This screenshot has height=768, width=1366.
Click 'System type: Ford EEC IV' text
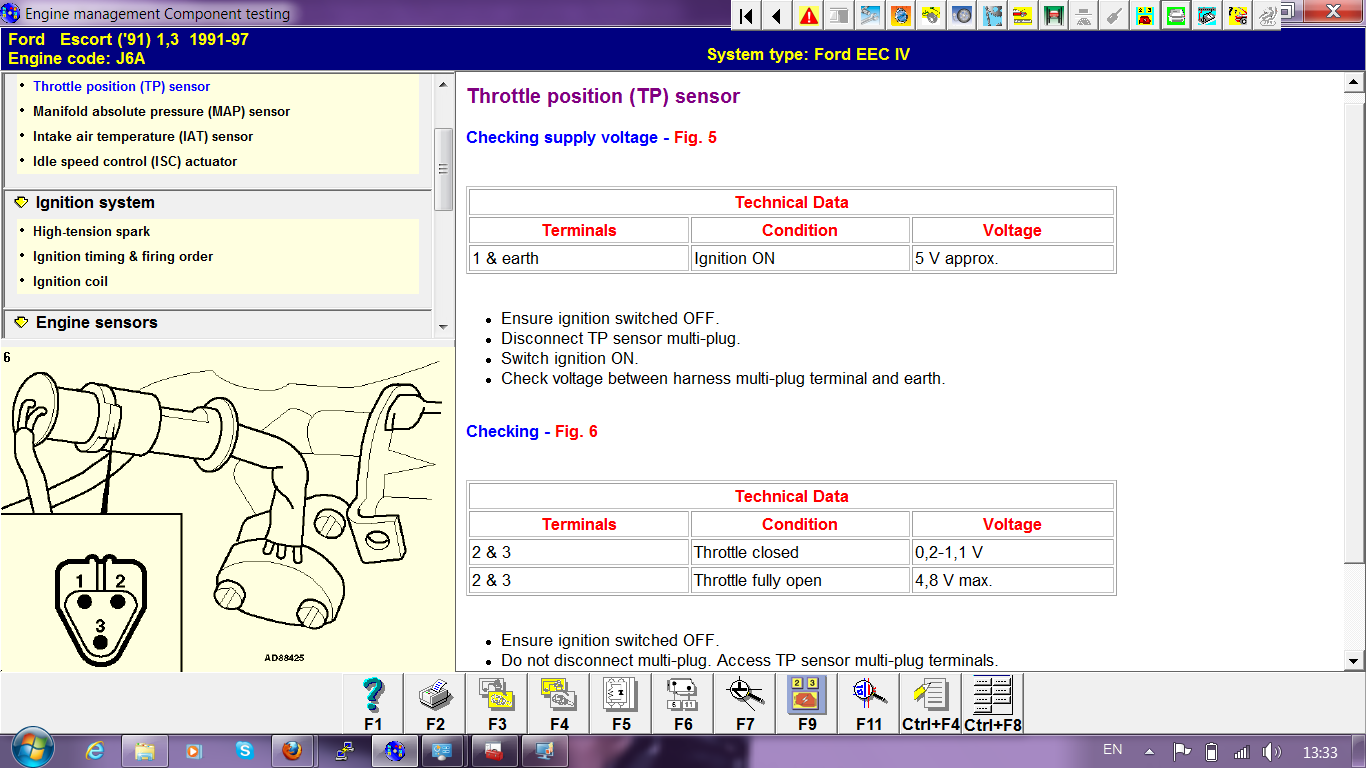click(808, 55)
